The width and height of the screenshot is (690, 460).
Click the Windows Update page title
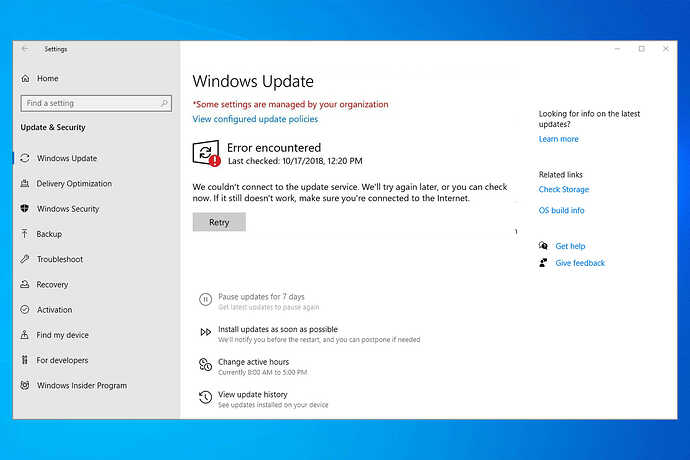(253, 81)
